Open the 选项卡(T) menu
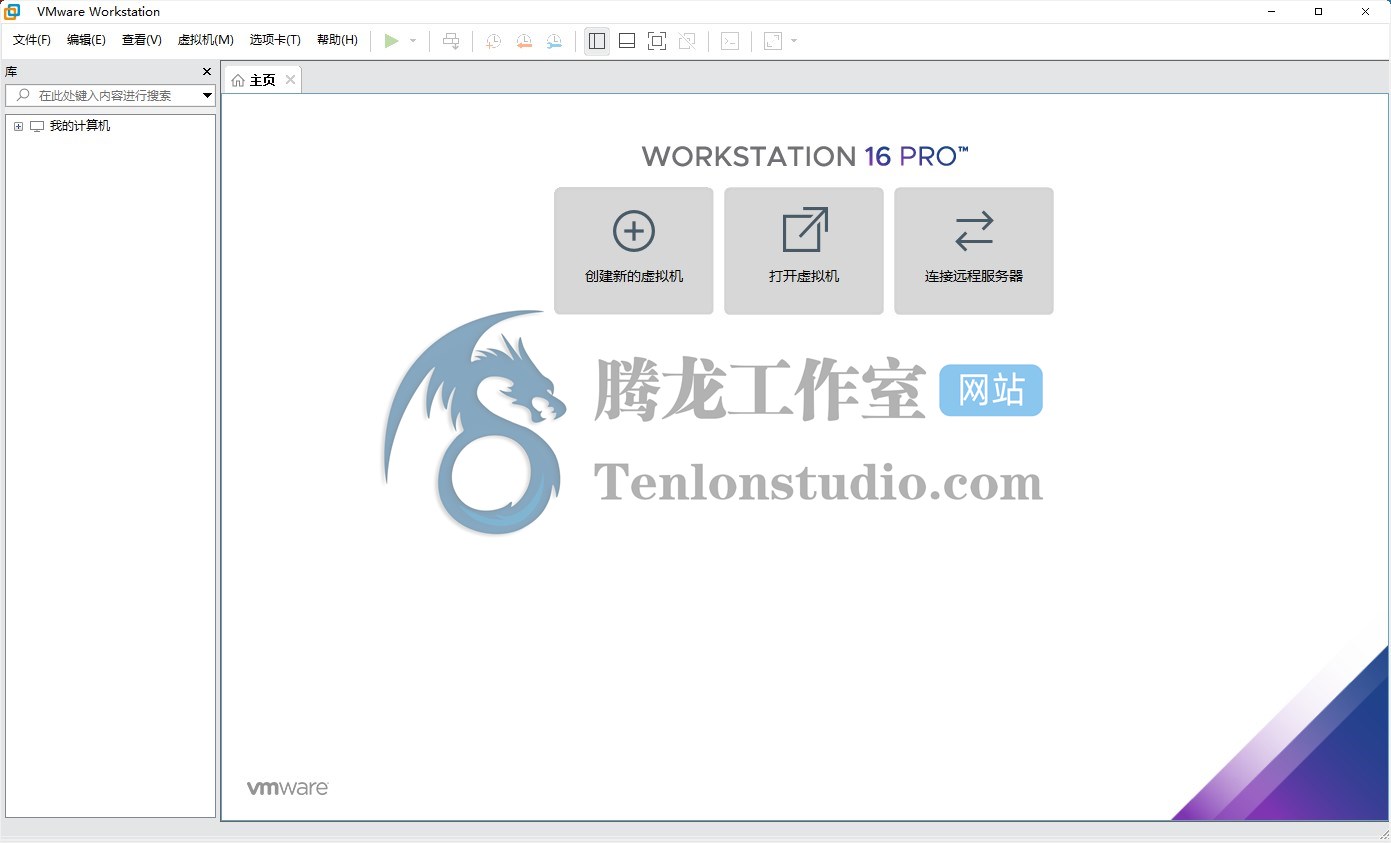This screenshot has height=843, width=1391. tap(275, 40)
